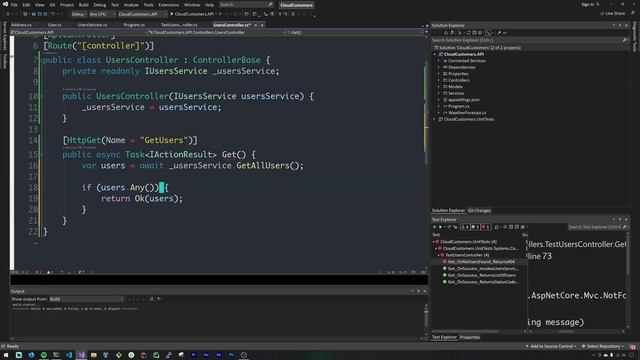Click the Visual Studio icon in the Windows taskbar
This screenshot has width=640, height=360.
coord(81,355)
